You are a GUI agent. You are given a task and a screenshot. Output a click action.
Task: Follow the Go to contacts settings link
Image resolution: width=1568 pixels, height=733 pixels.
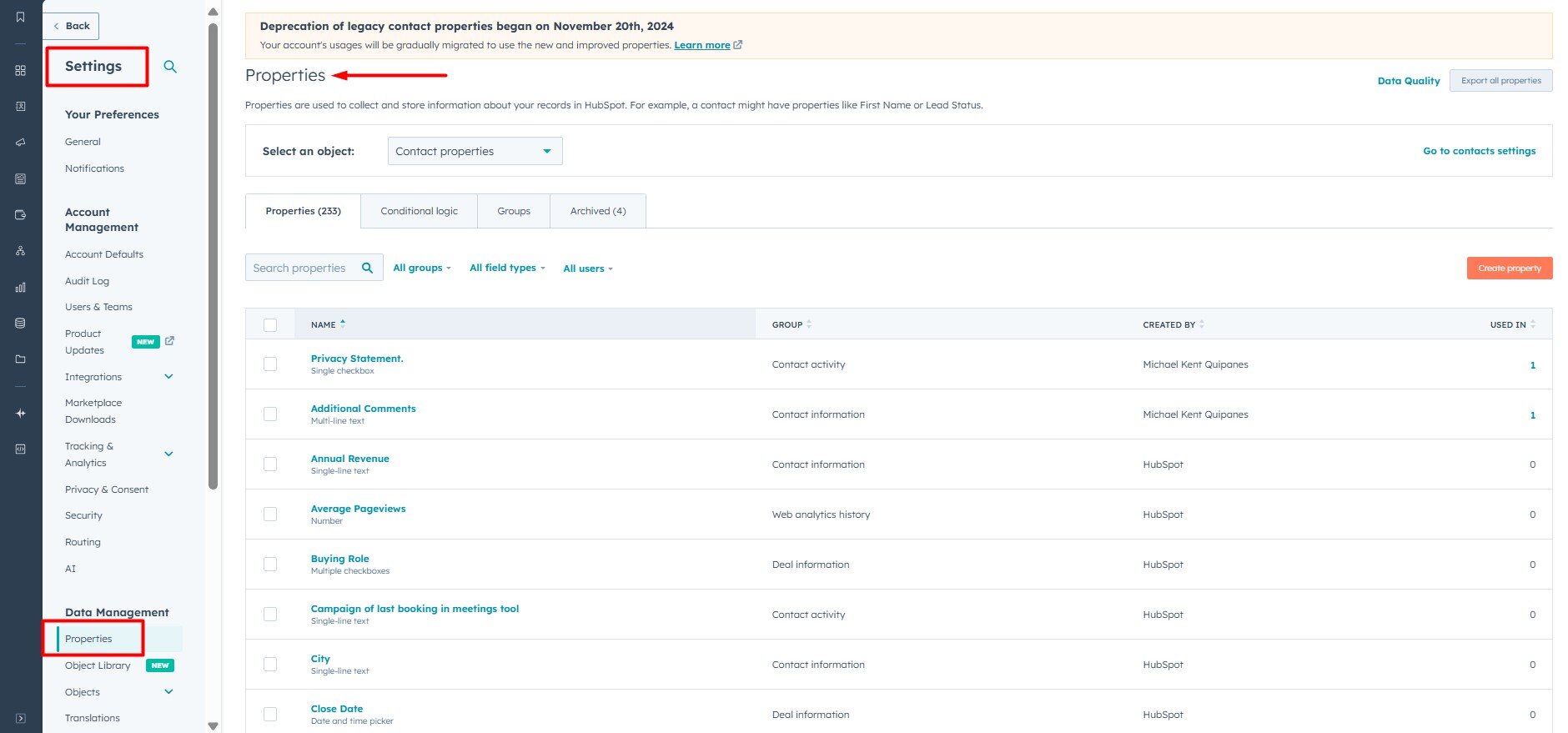1479,151
